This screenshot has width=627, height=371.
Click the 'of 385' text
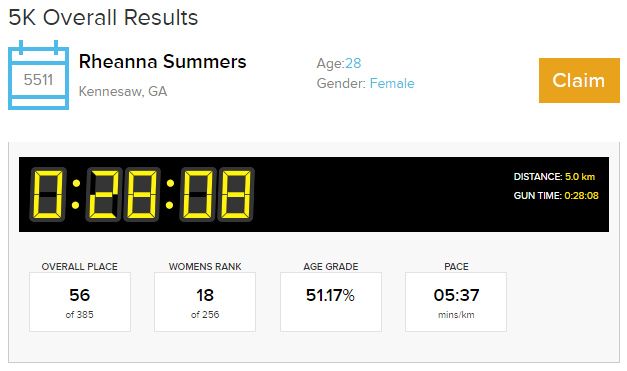click(x=80, y=315)
